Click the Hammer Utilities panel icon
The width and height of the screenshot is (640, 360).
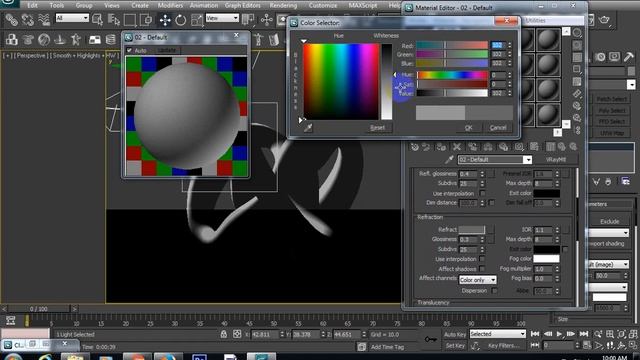629,57
